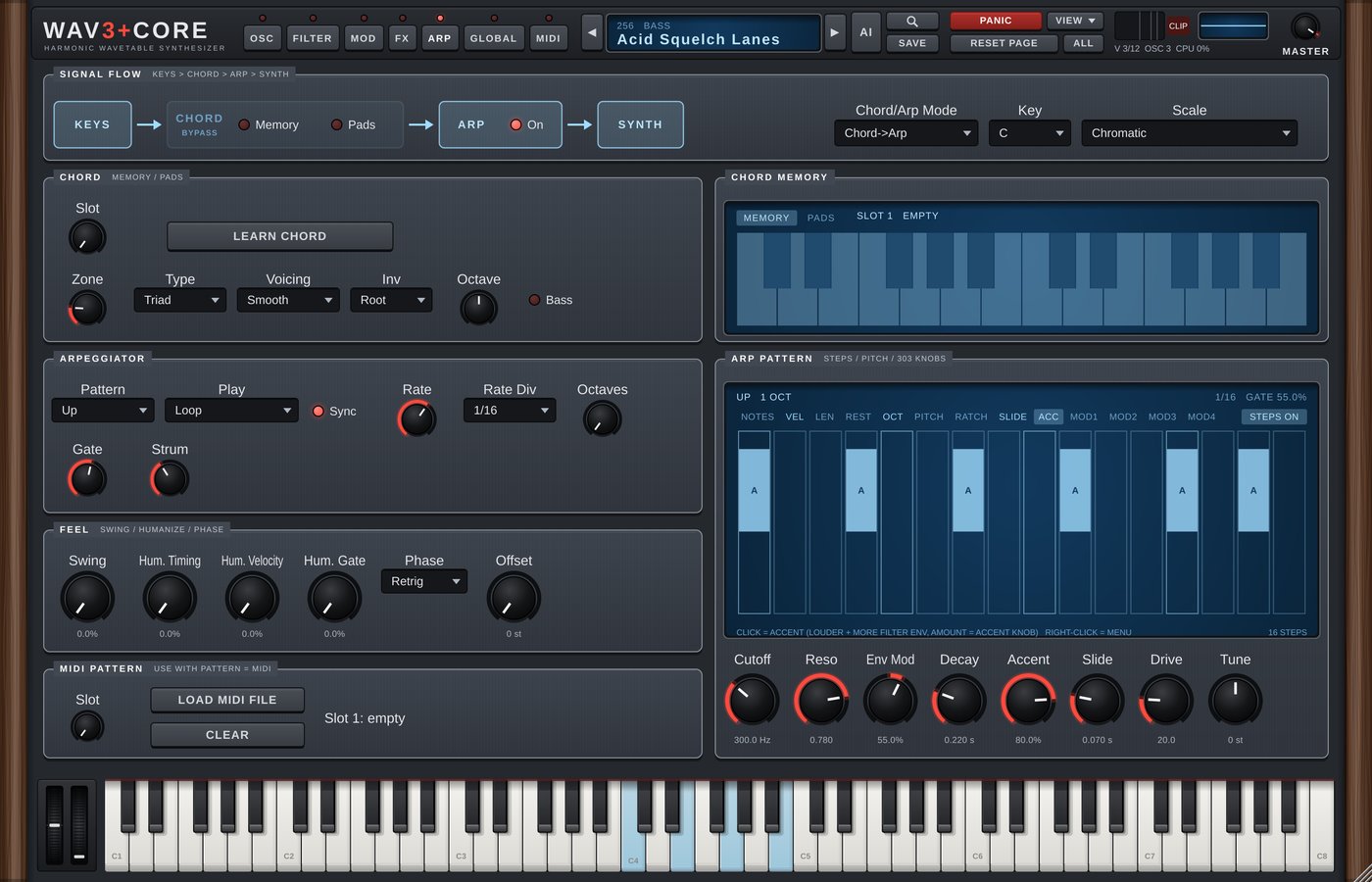Click the Cutoff knob
Image resolution: width=1372 pixels, height=882 pixels.
[x=752, y=701]
